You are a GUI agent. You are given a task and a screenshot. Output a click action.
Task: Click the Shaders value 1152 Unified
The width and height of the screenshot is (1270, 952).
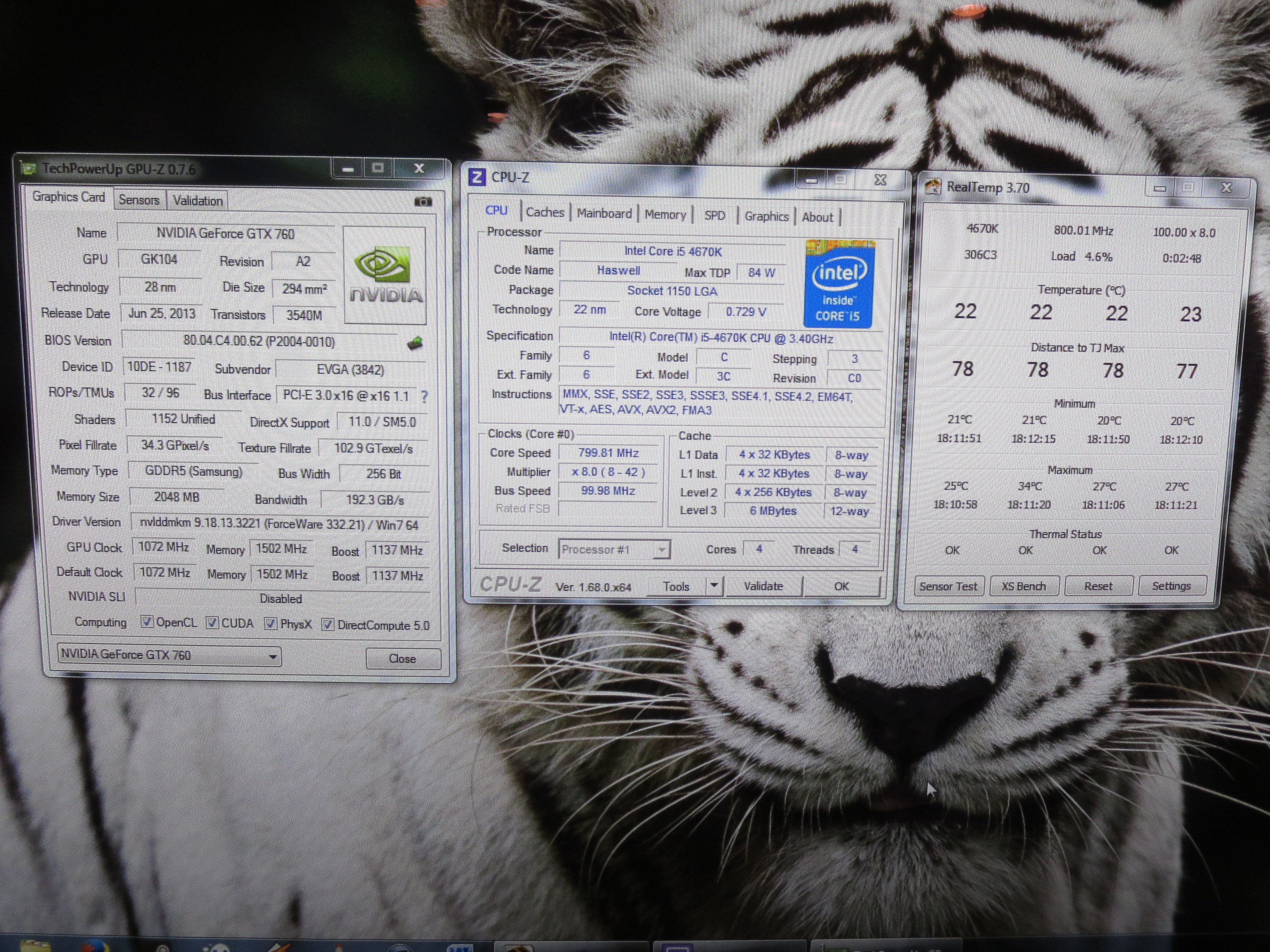(183, 419)
